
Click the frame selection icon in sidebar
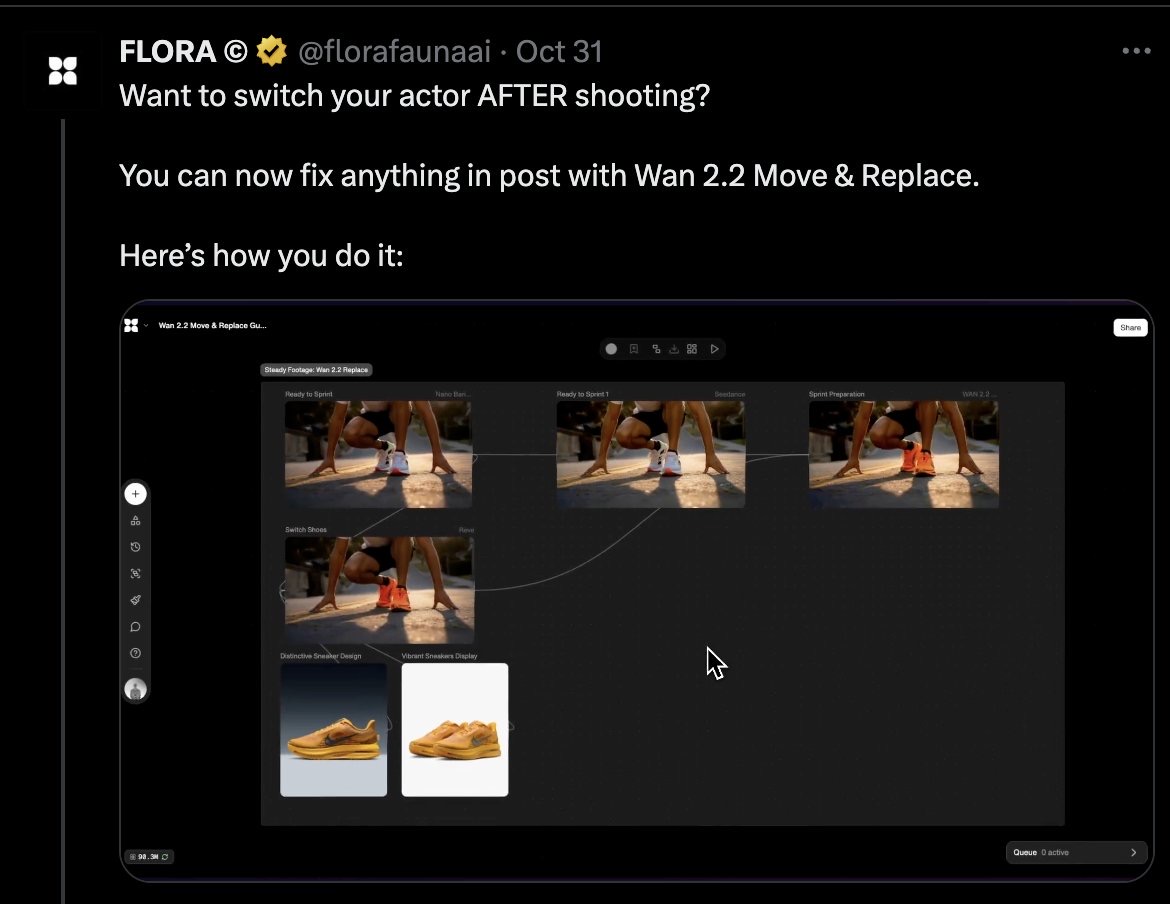tap(135, 574)
